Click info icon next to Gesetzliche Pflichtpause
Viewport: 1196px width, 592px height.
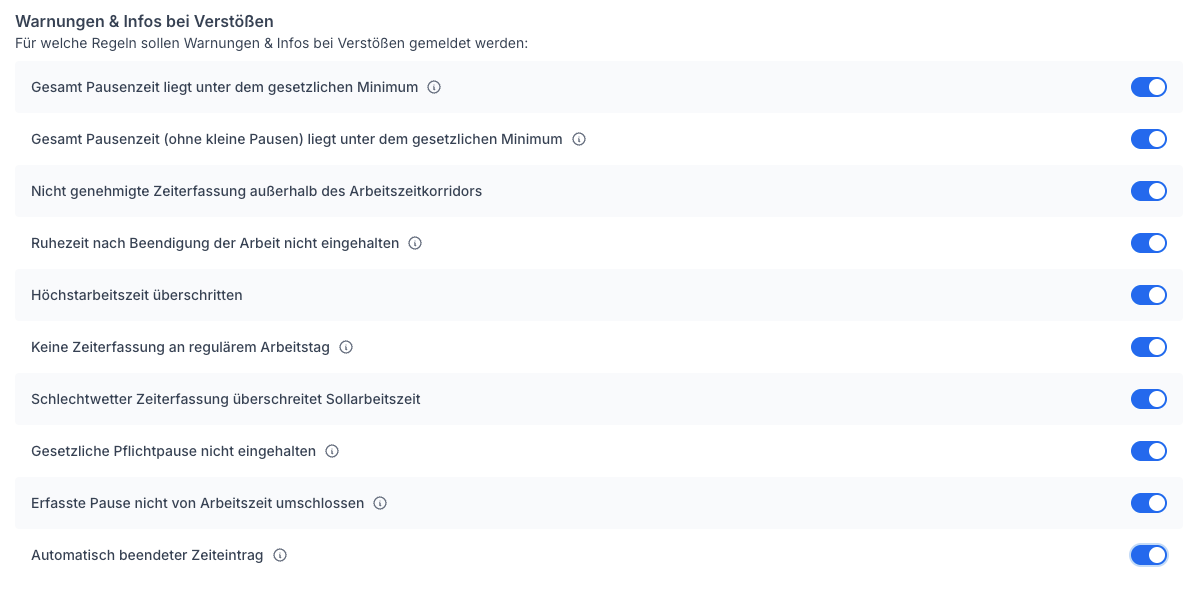pos(332,451)
